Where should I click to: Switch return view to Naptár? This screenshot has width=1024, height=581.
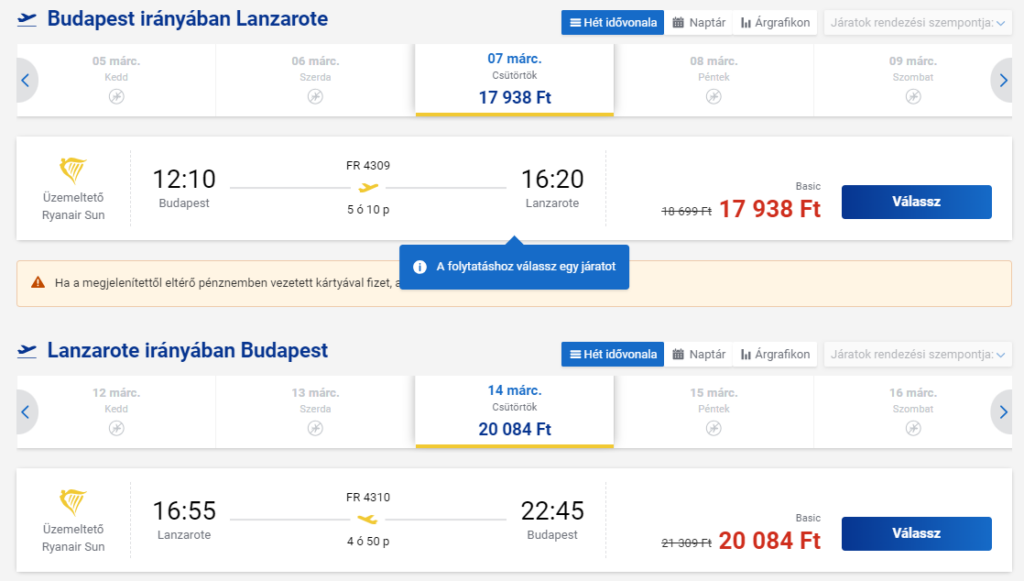click(699, 354)
